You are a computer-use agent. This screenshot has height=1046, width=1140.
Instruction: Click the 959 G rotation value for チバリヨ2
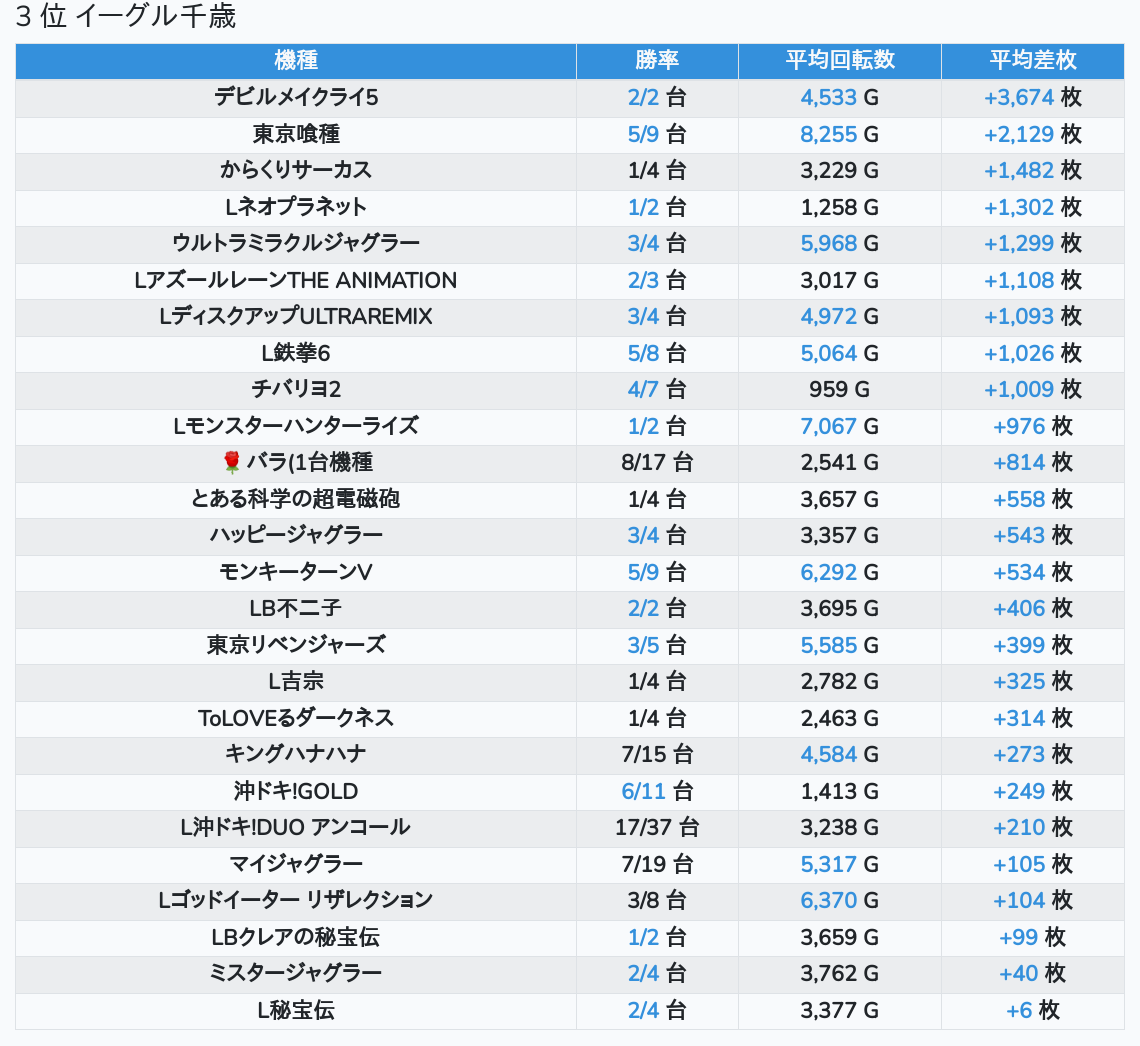839,389
